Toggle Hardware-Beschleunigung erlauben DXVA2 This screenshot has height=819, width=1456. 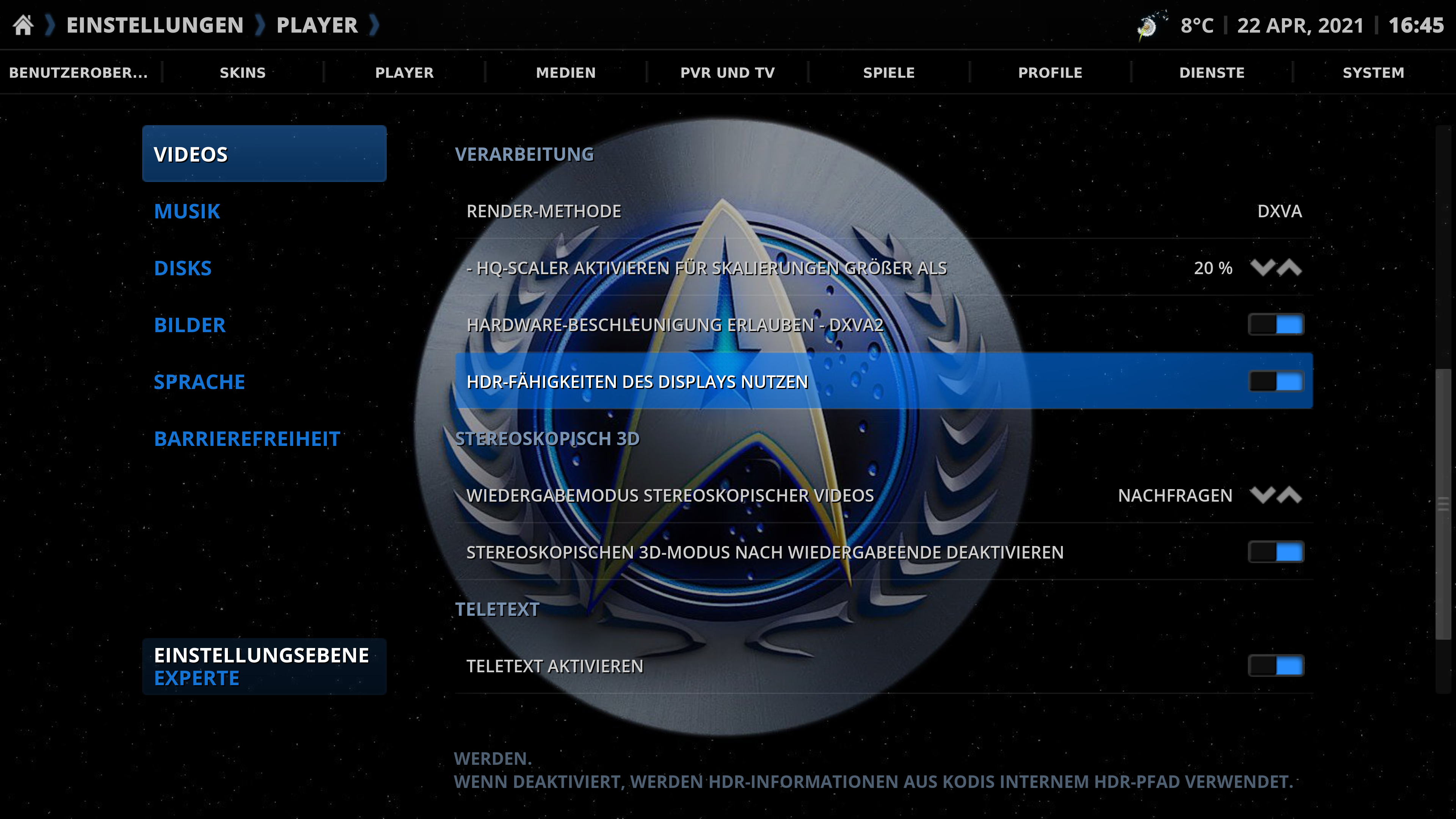(x=1276, y=325)
